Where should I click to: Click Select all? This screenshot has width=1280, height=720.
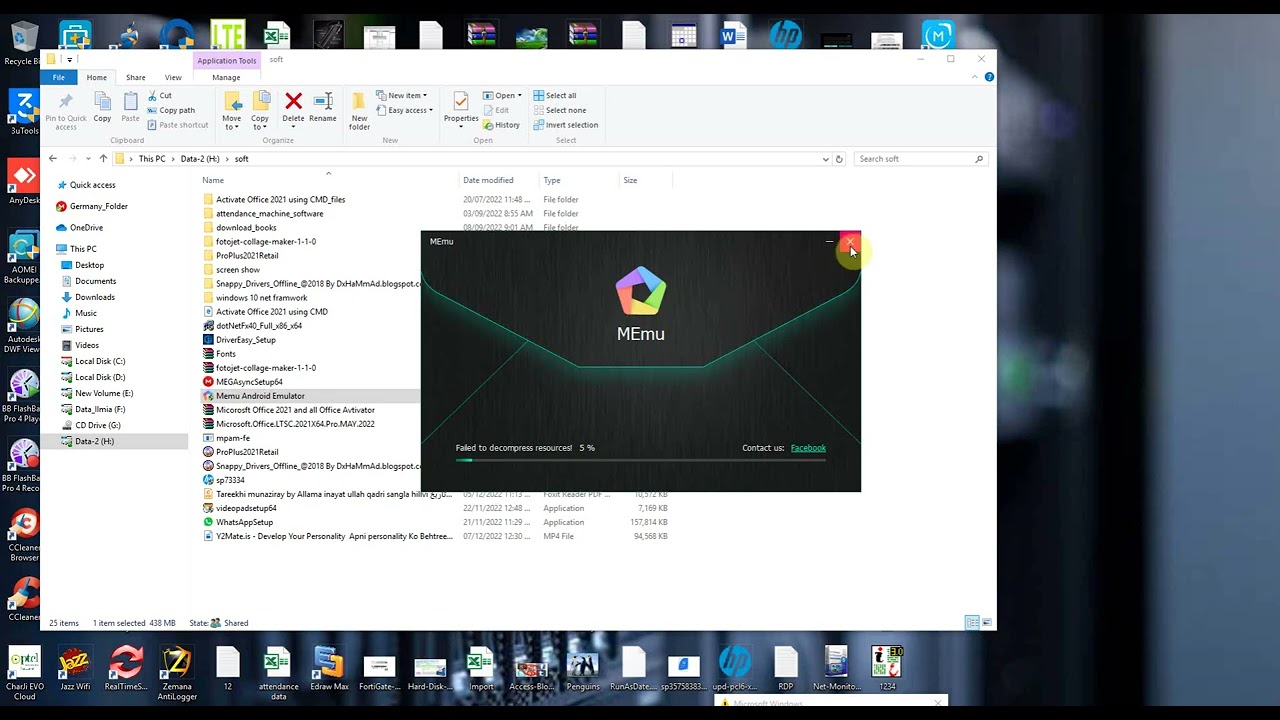[554, 96]
